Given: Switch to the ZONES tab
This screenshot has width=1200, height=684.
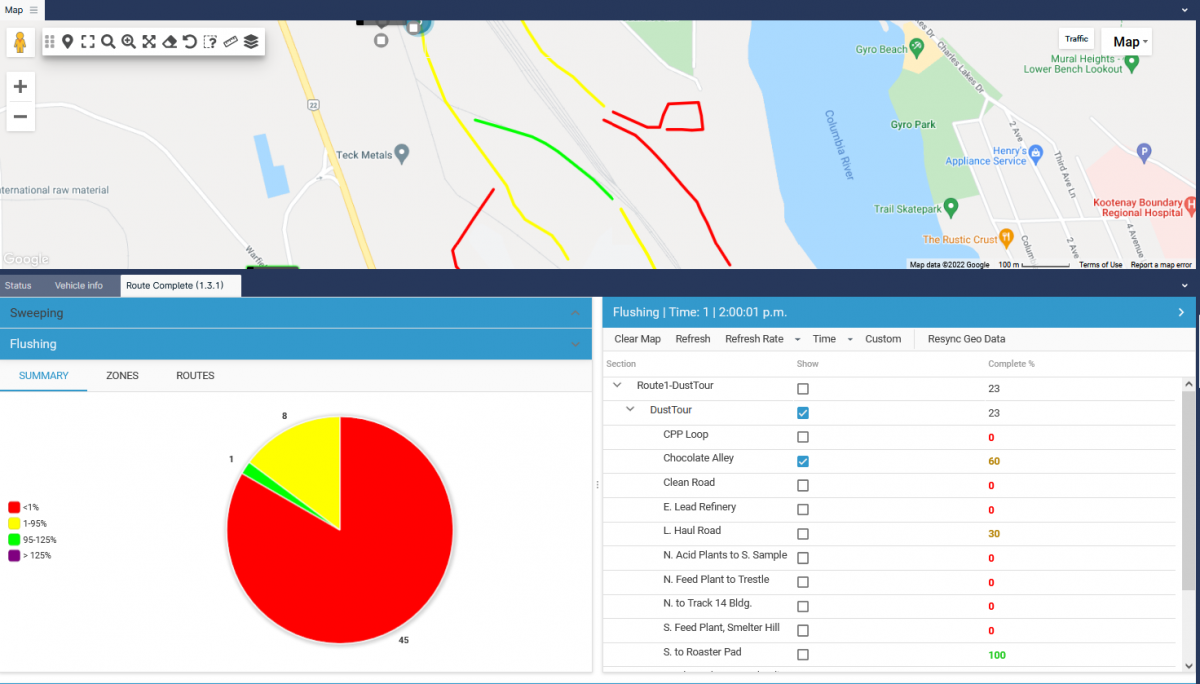Looking at the screenshot, I should coord(122,375).
